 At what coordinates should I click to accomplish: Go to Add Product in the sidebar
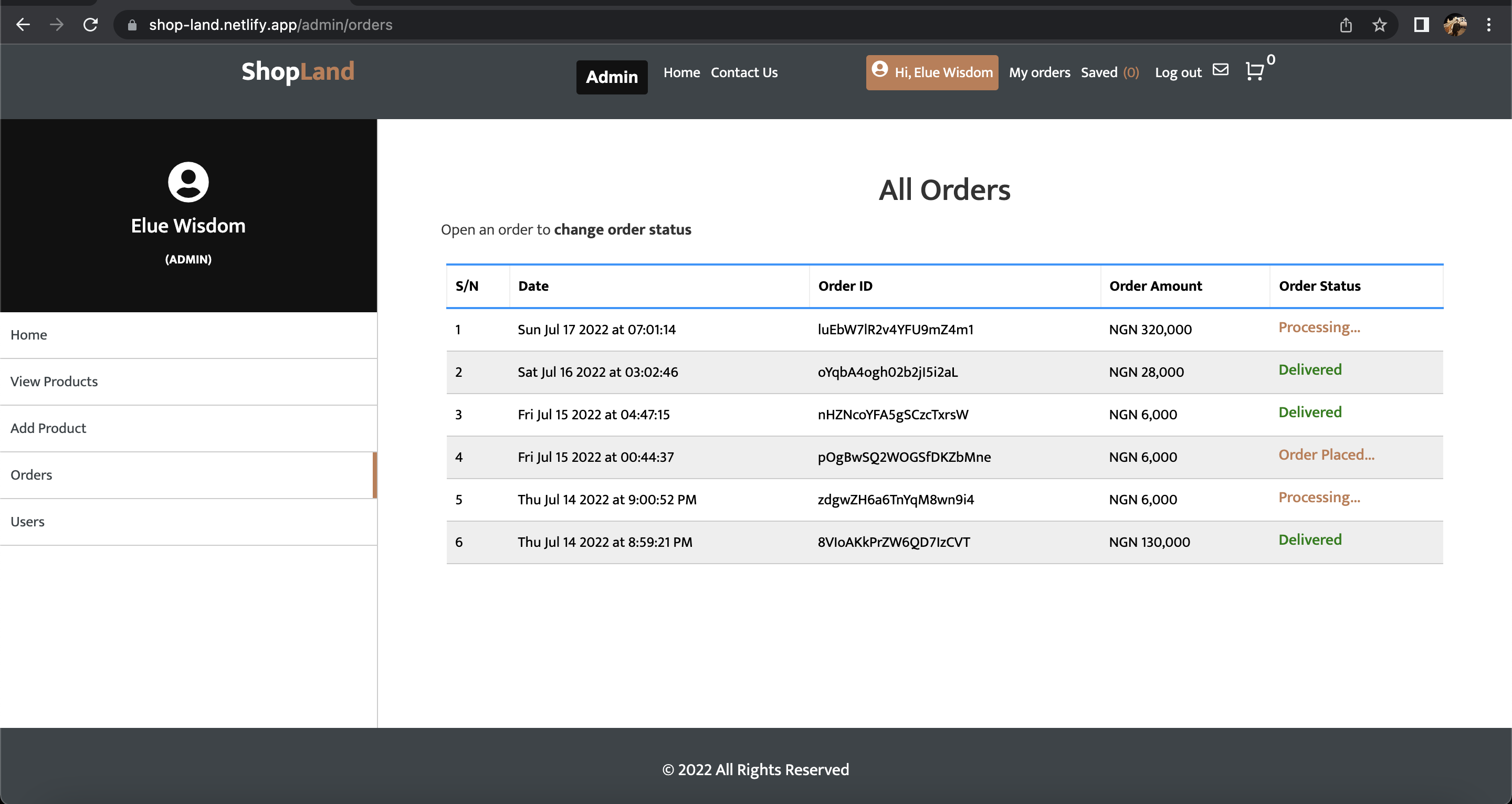48,428
